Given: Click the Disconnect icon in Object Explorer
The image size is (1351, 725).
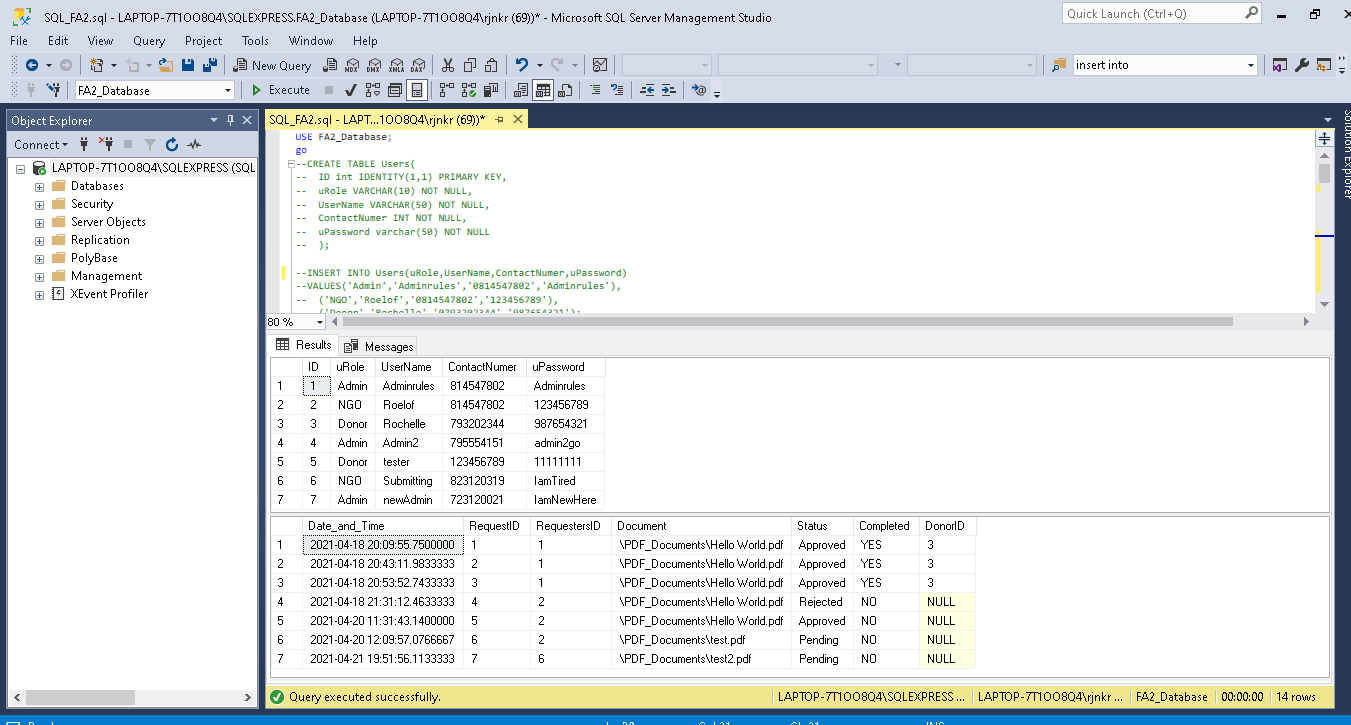Looking at the screenshot, I should click(106, 145).
